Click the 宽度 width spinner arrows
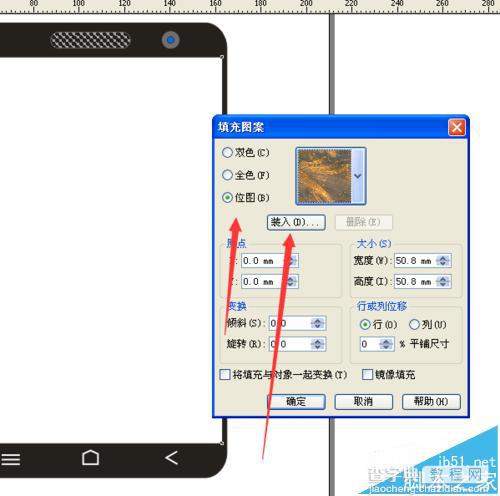The image size is (500, 496). point(443,261)
